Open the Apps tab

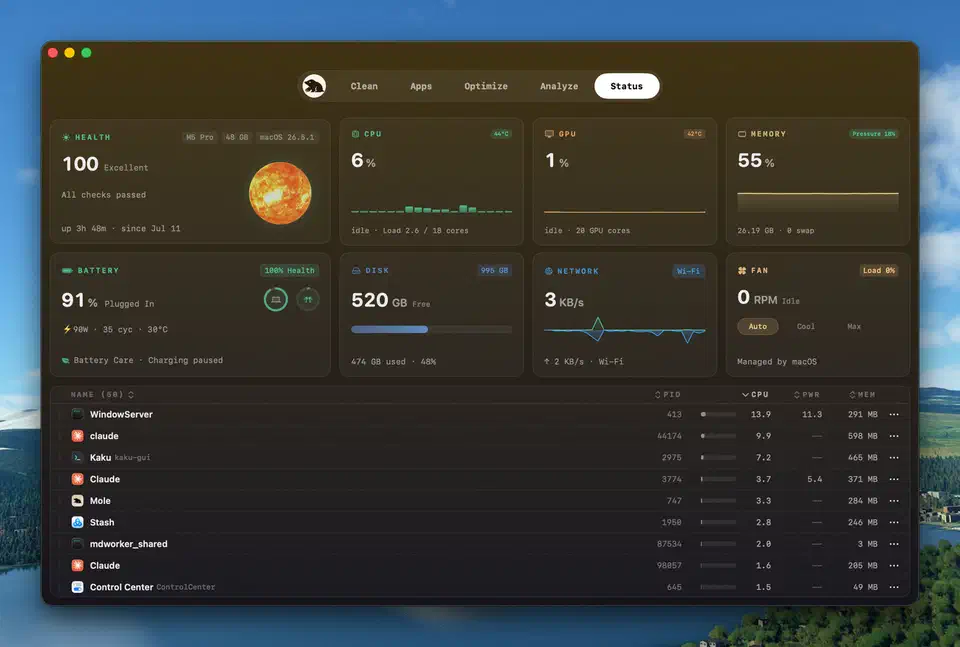421,86
